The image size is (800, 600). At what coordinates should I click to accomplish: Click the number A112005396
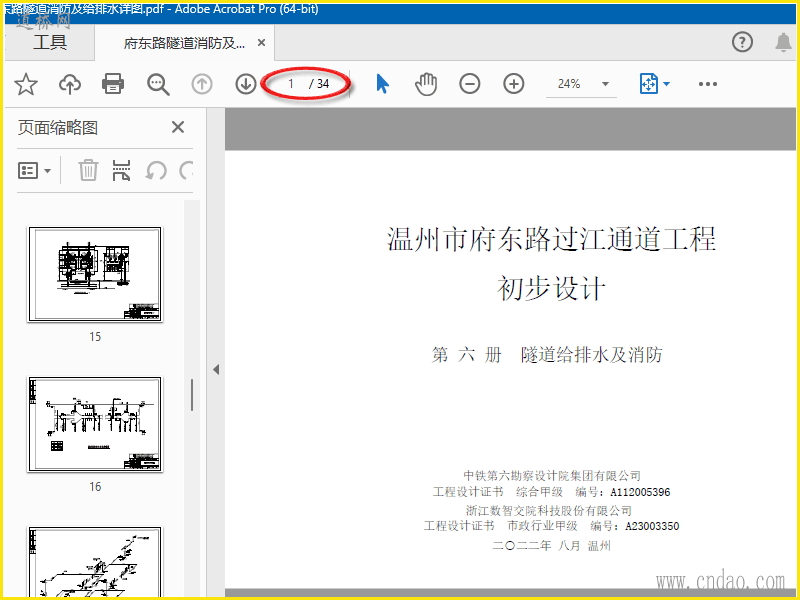coord(640,492)
